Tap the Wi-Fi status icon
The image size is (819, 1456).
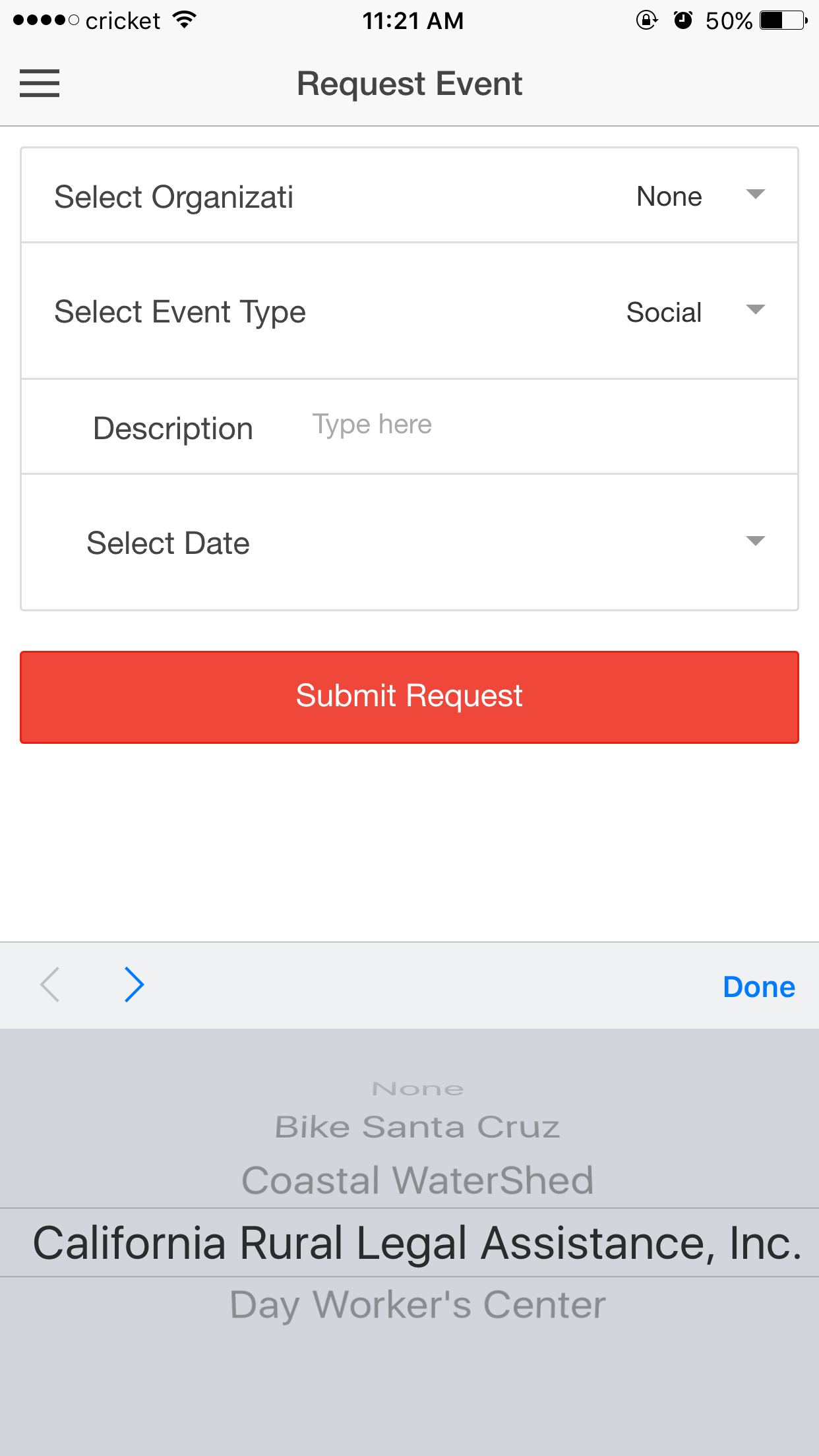point(185,20)
